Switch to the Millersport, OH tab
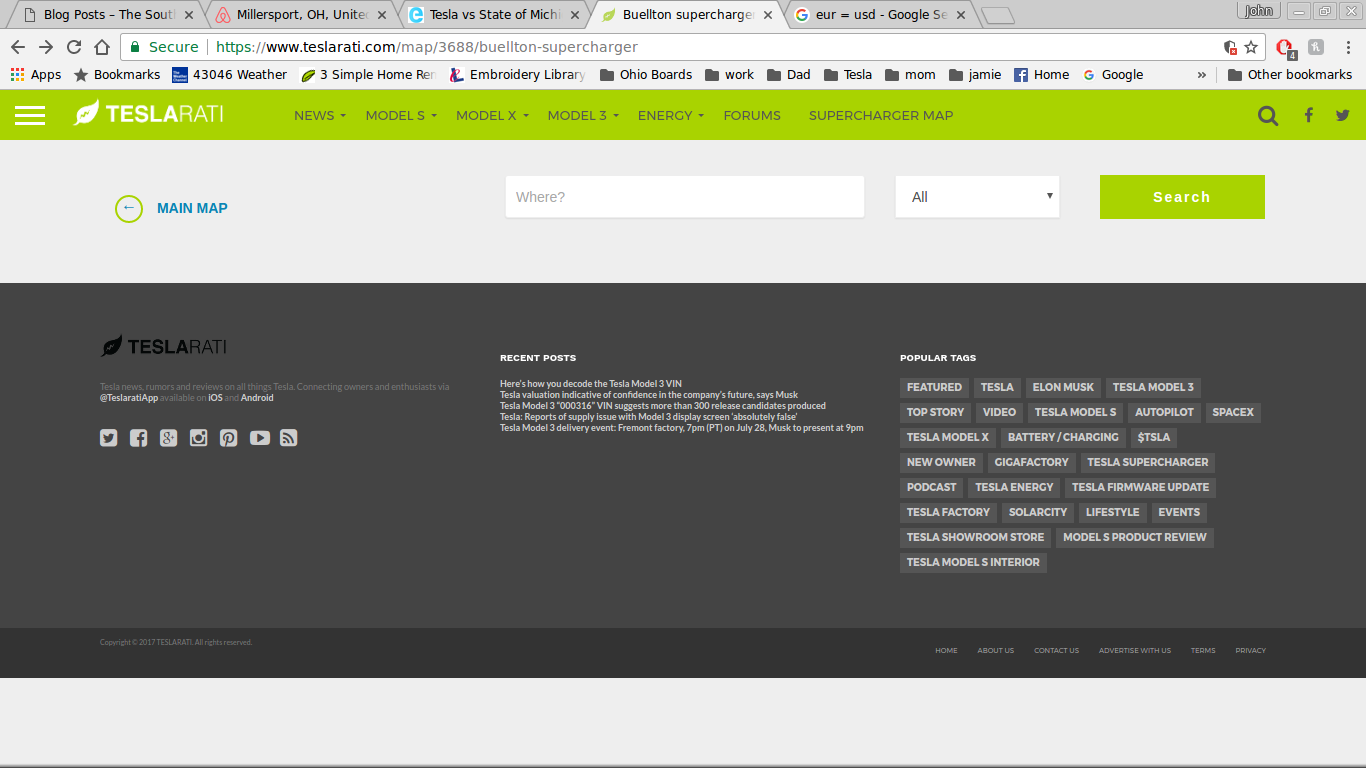 [x=303, y=15]
